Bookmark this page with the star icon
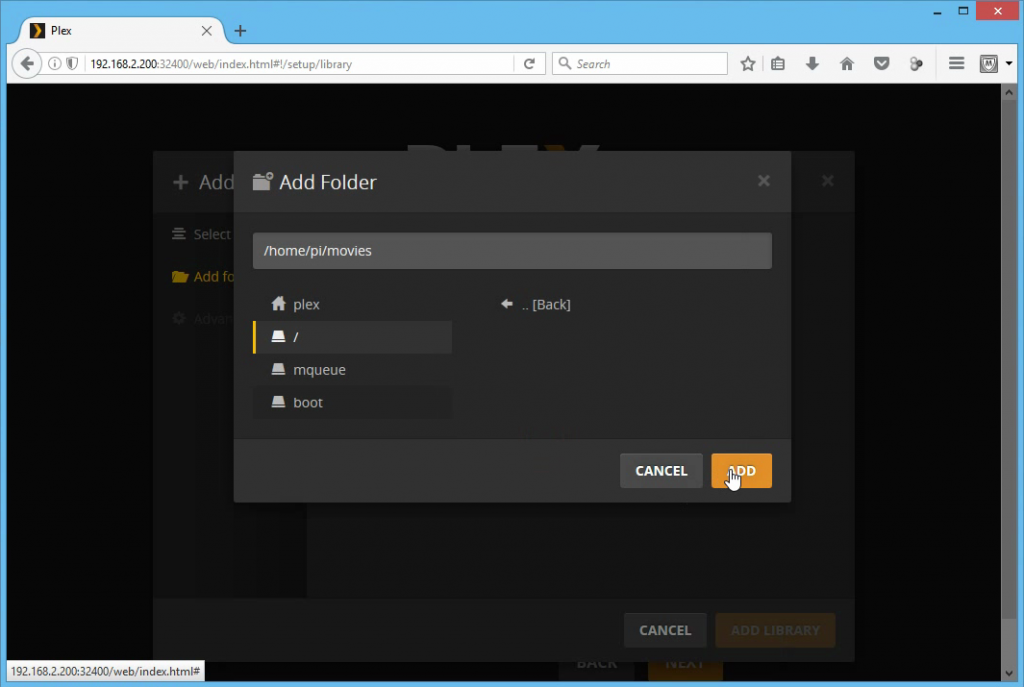The image size is (1024, 687). point(748,63)
